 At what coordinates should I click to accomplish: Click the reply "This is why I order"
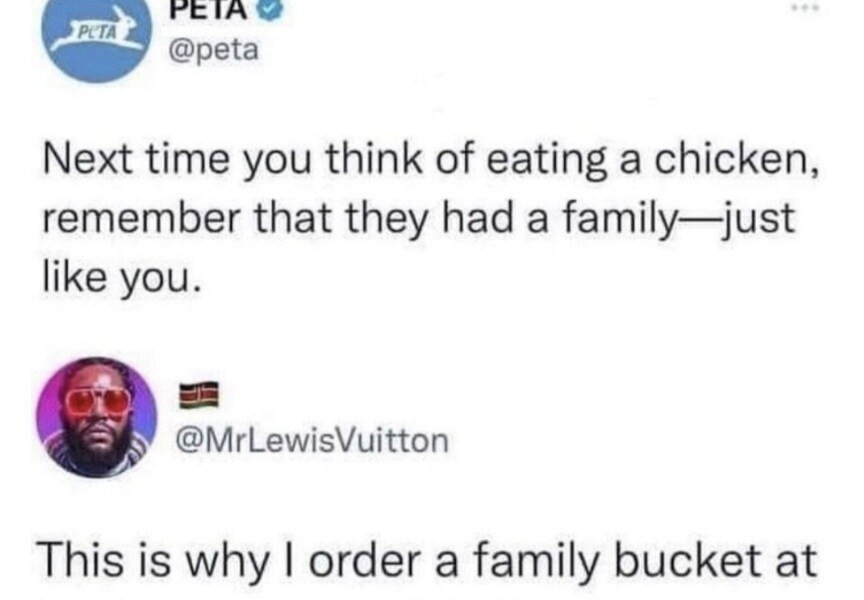[x=430, y=563]
